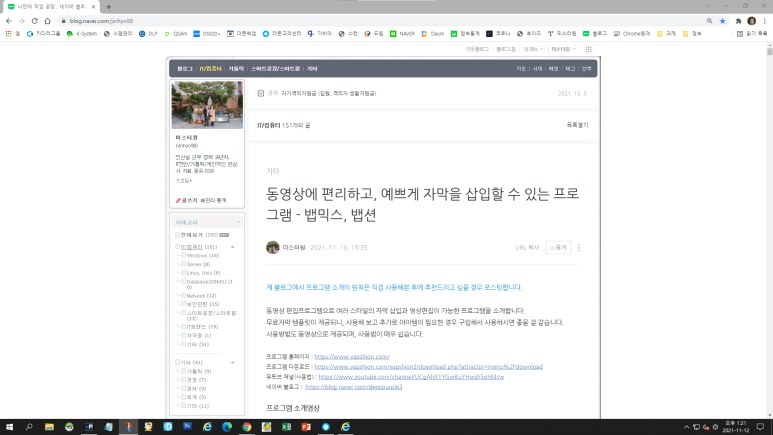Click the zoom magnifier icon in address bar
Image resolution: width=773 pixels, height=435 pixels.
pos(709,21)
